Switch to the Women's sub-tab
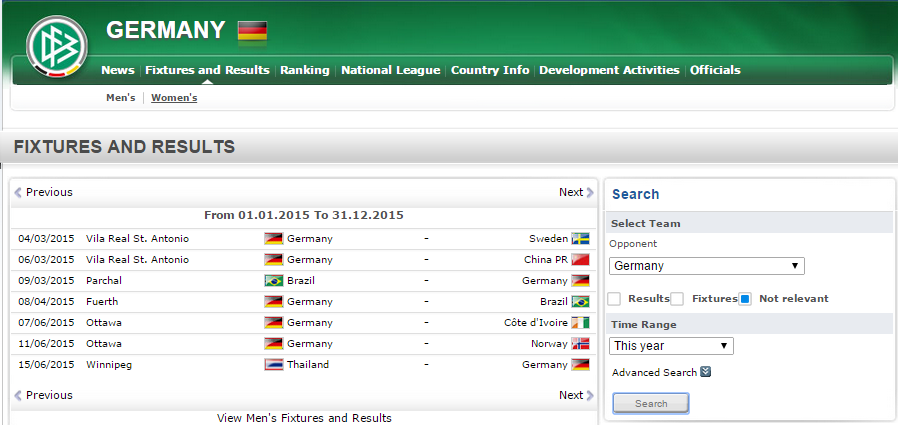 point(174,98)
